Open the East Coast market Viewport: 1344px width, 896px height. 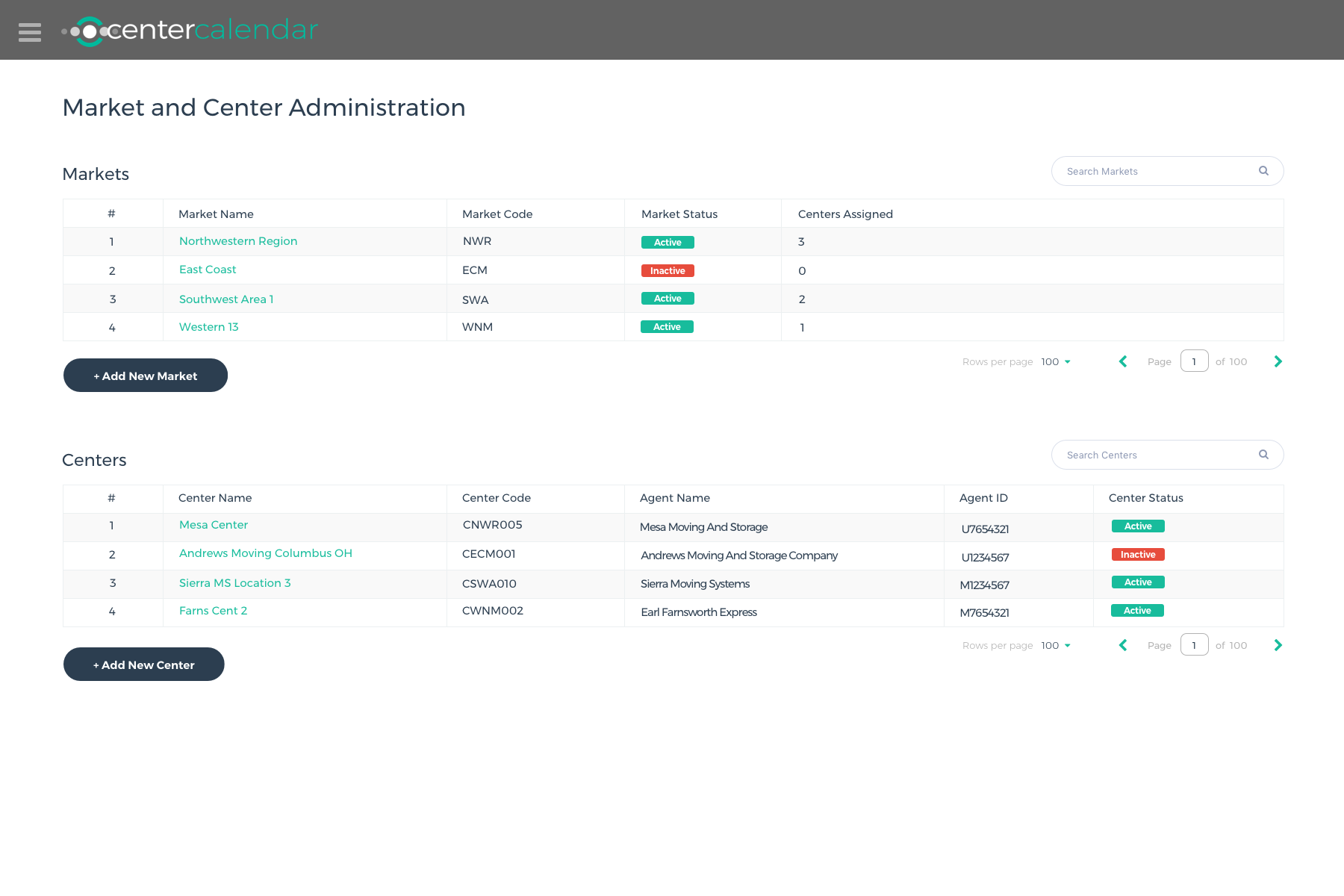click(x=208, y=270)
